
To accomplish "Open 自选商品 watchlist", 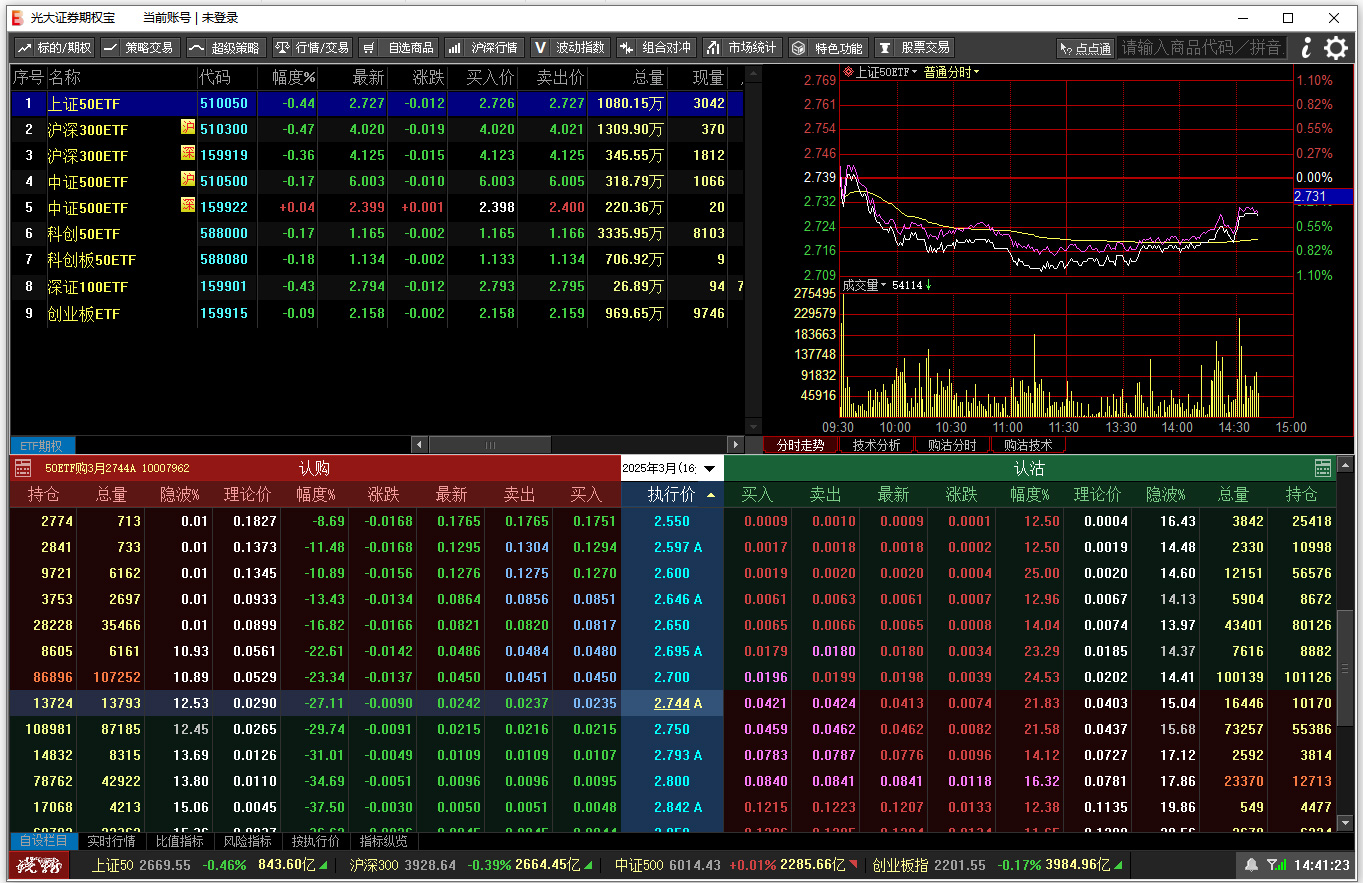I will [398, 47].
